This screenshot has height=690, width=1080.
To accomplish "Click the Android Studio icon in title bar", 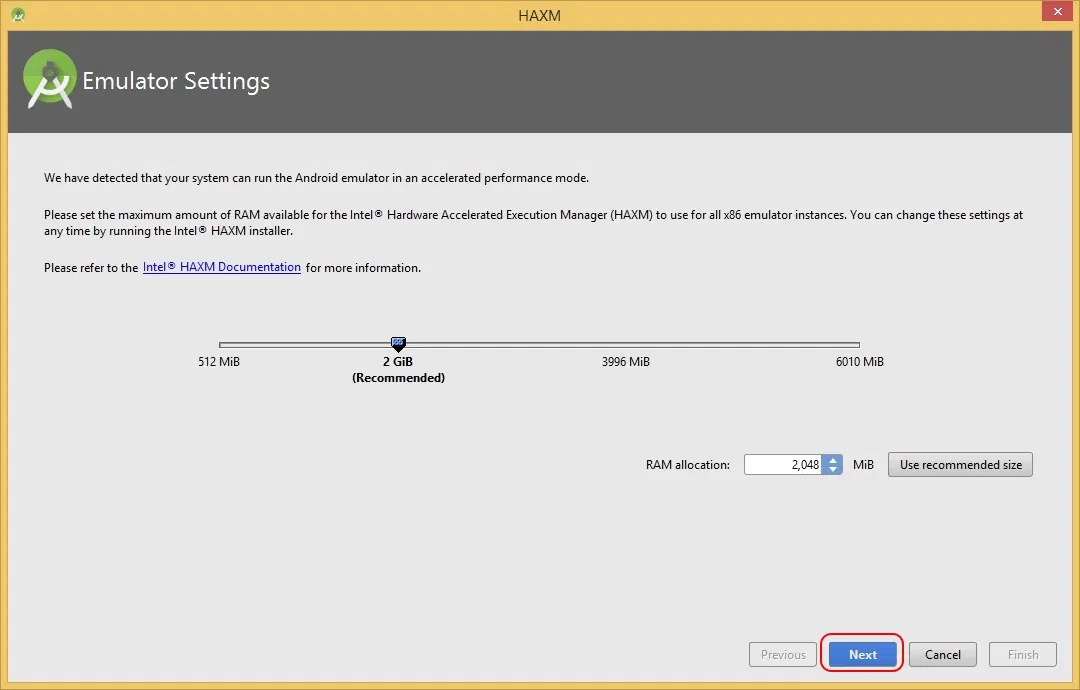I will pos(18,14).
